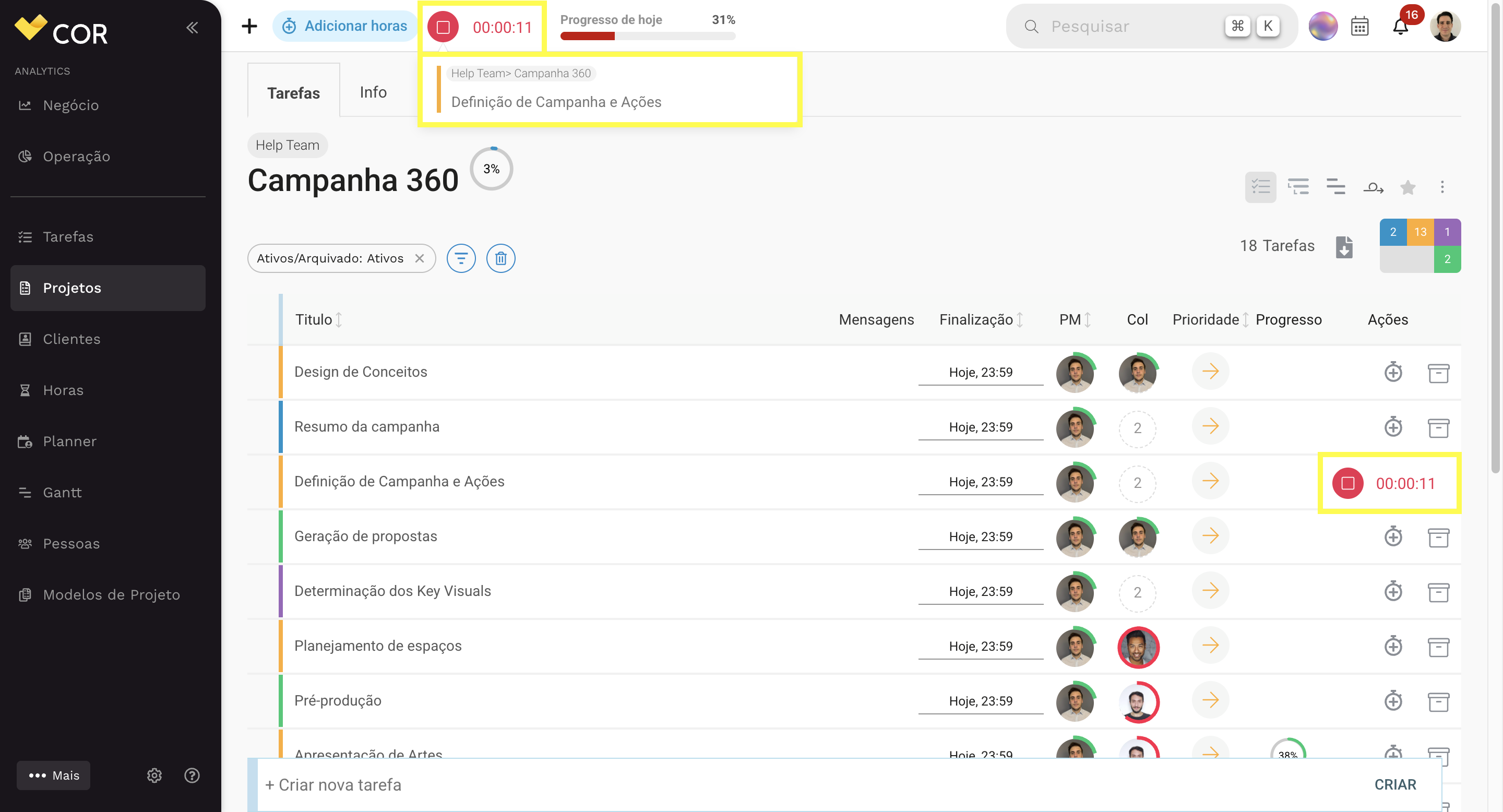Screen dimensions: 1503x812
Task: Start timer for Resumo da campanha
Action: pyautogui.click(x=1393, y=426)
